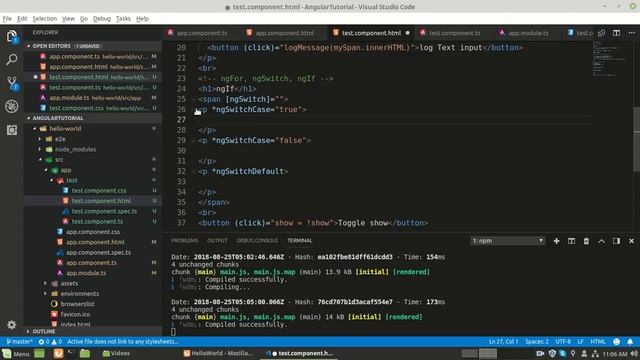
Task: Move the panel to the right
Action: (x=616, y=241)
